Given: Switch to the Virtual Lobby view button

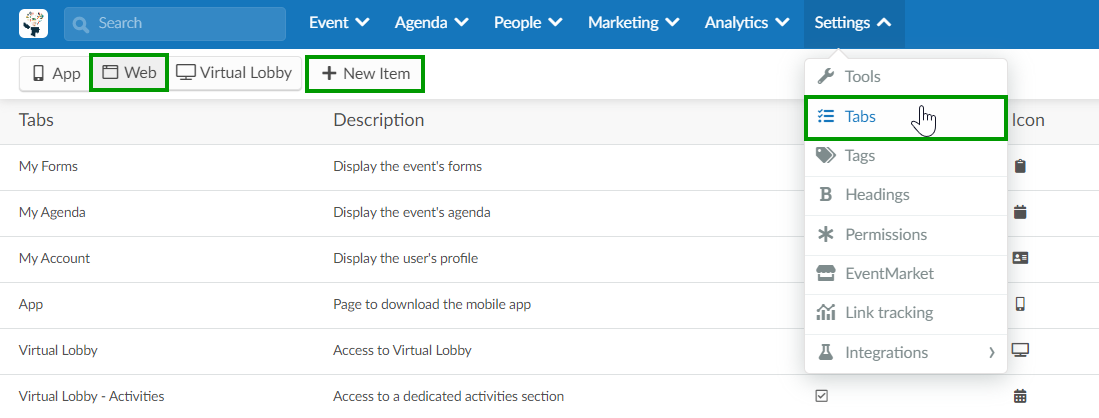Looking at the screenshot, I should pos(234,72).
